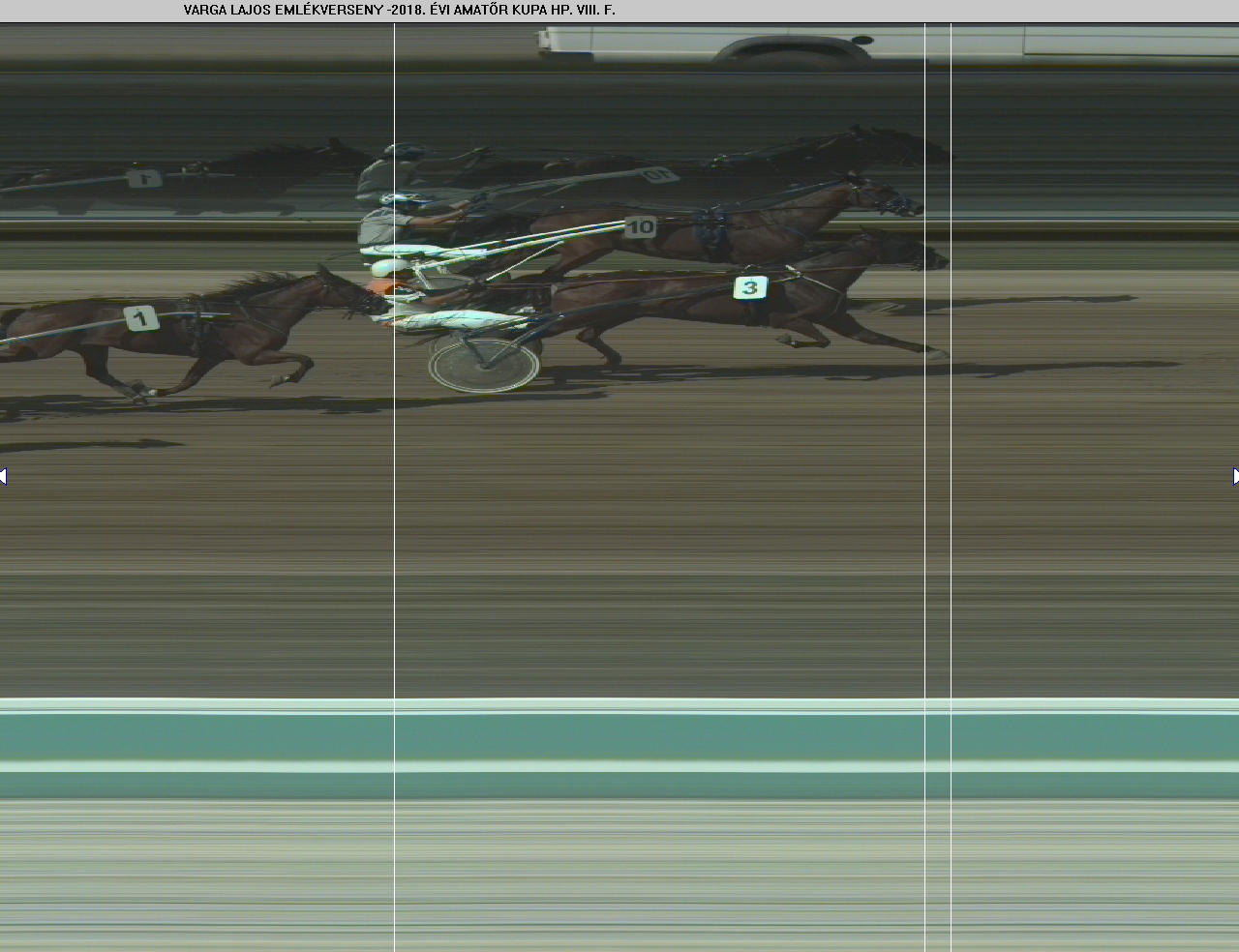Click the mirrored number 10 tag reflection
This screenshot has width=1239, height=952.
tap(658, 175)
